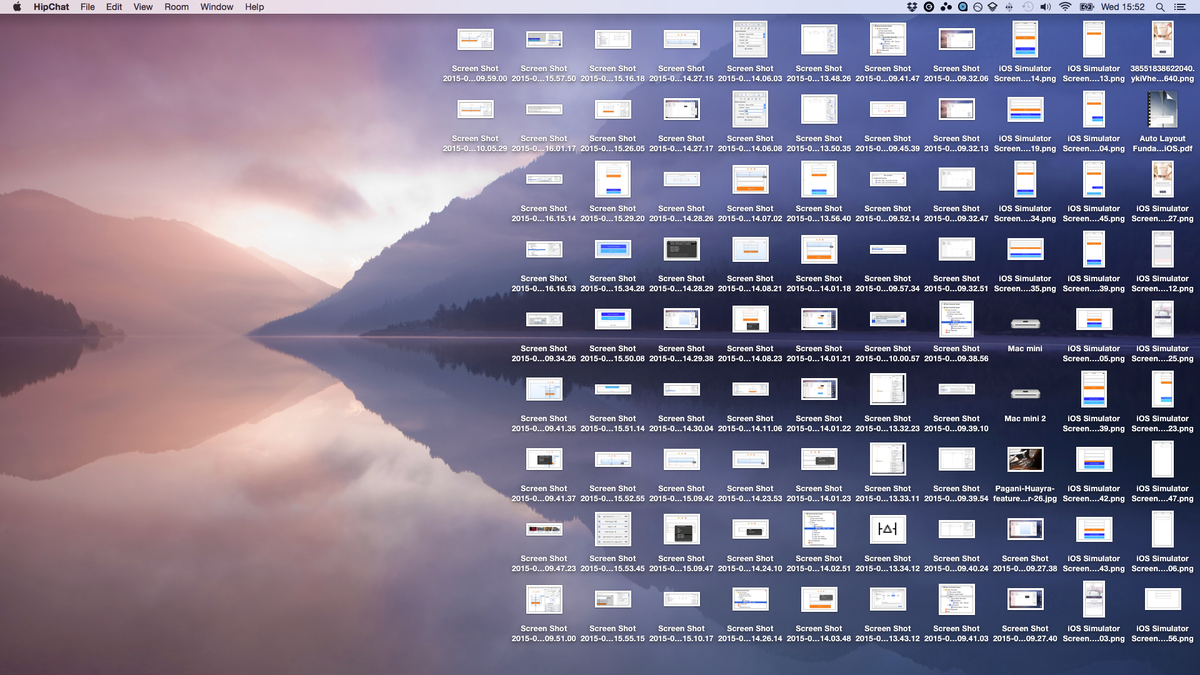Open the Pagani-Huayra feature photo
The height and width of the screenshot is (675, 1200).
(x=1025, y=459)
